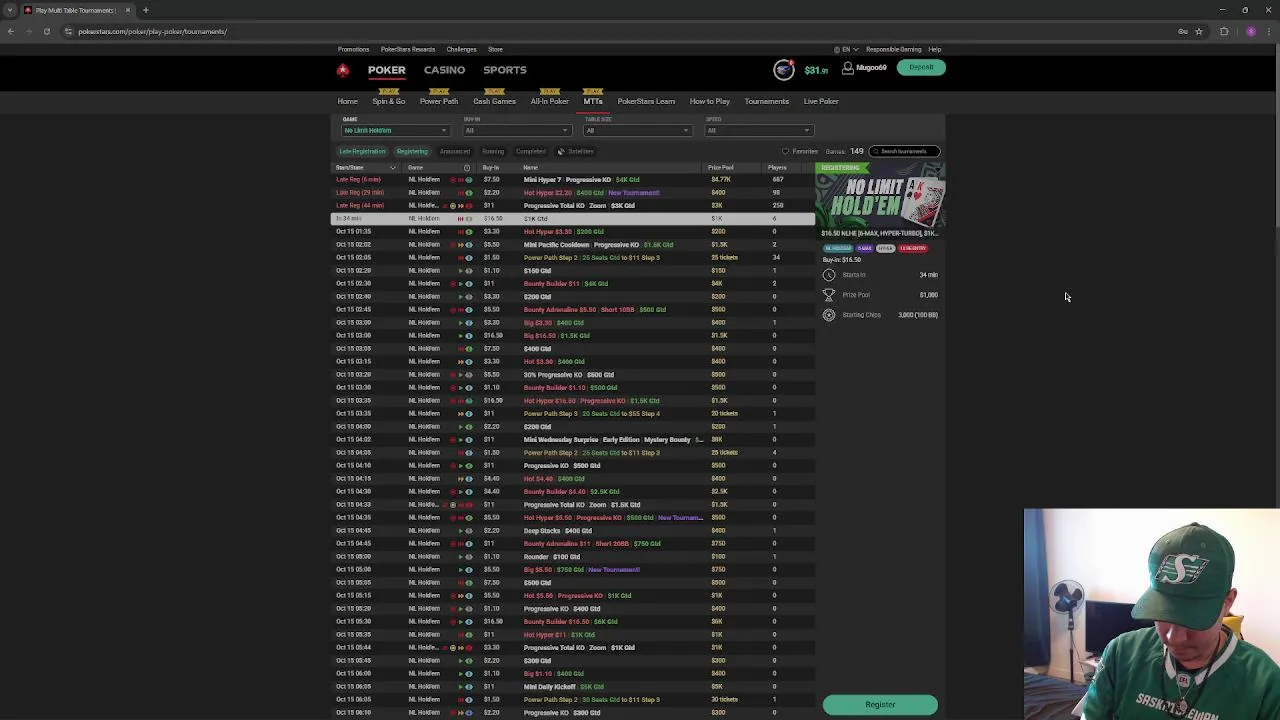The image size is (1280, 720).
Task: Toggle the Announced filter
Action: (454, 151)
